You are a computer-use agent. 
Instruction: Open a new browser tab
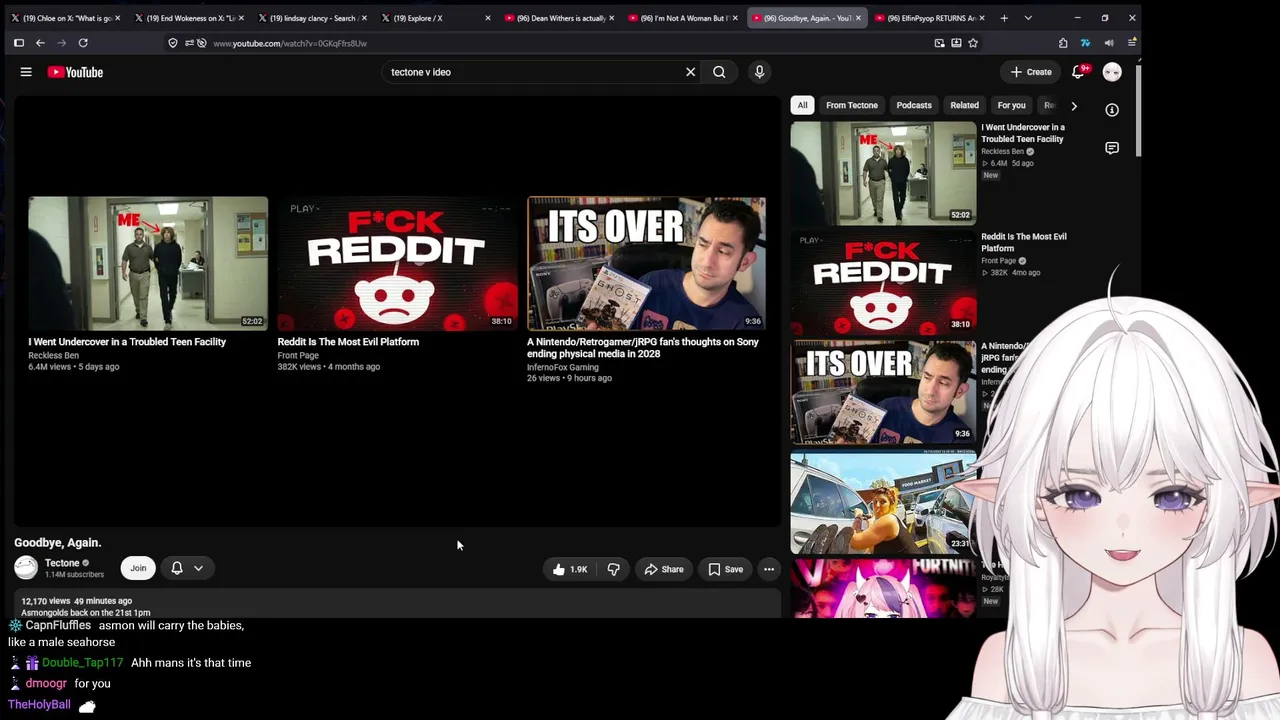click(1004, 18)
